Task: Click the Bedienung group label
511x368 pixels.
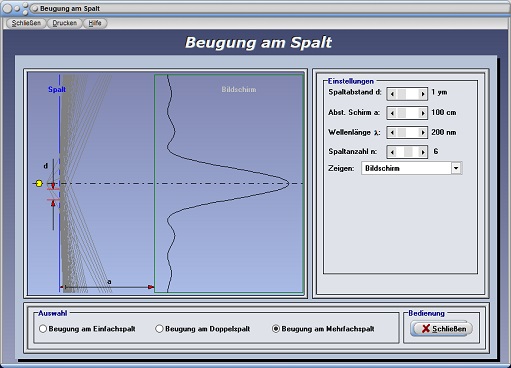Action: tap(426, 313)
